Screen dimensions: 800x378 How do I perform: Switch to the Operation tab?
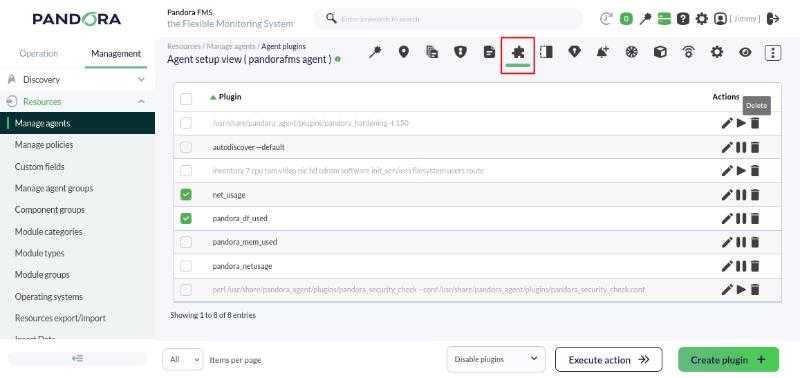pos(39,54)
